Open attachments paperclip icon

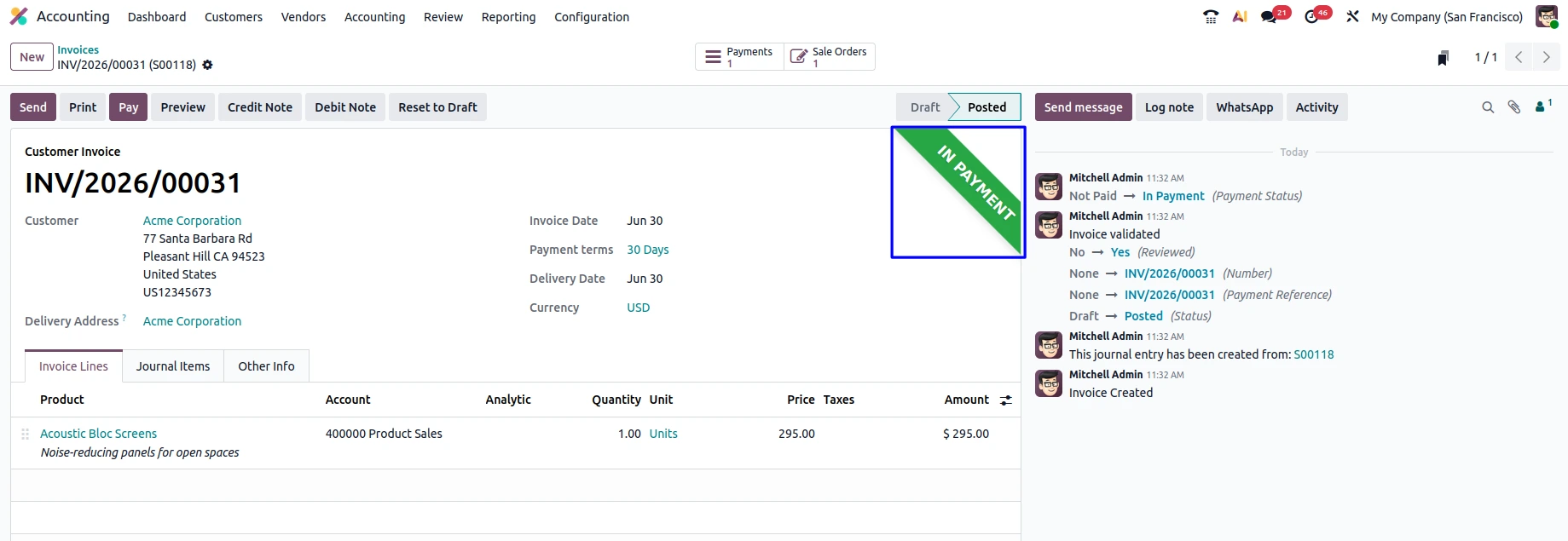(x=1514, y=107)
